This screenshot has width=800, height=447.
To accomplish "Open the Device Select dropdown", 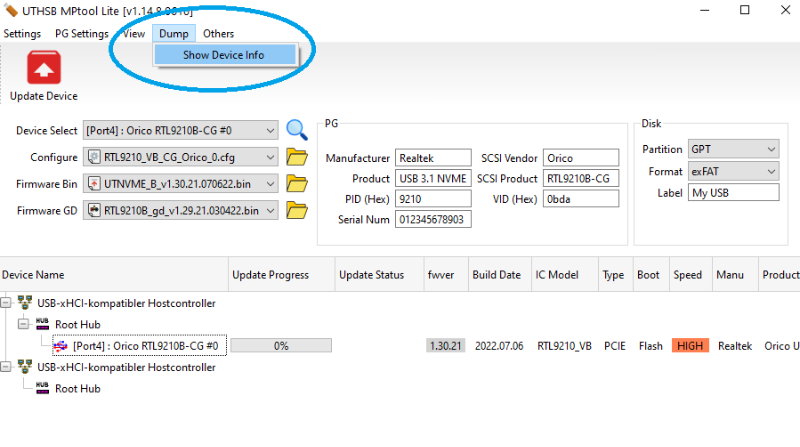I will (x=271, y=131).
